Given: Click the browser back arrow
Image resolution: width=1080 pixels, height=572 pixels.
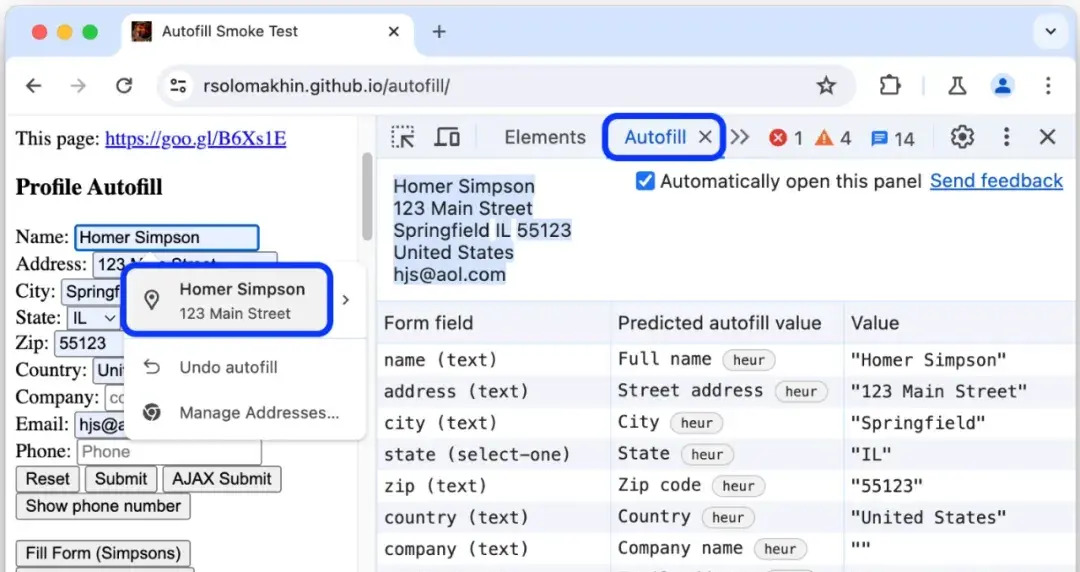Looking at the screenshot, I should click(x=34, y=85).
